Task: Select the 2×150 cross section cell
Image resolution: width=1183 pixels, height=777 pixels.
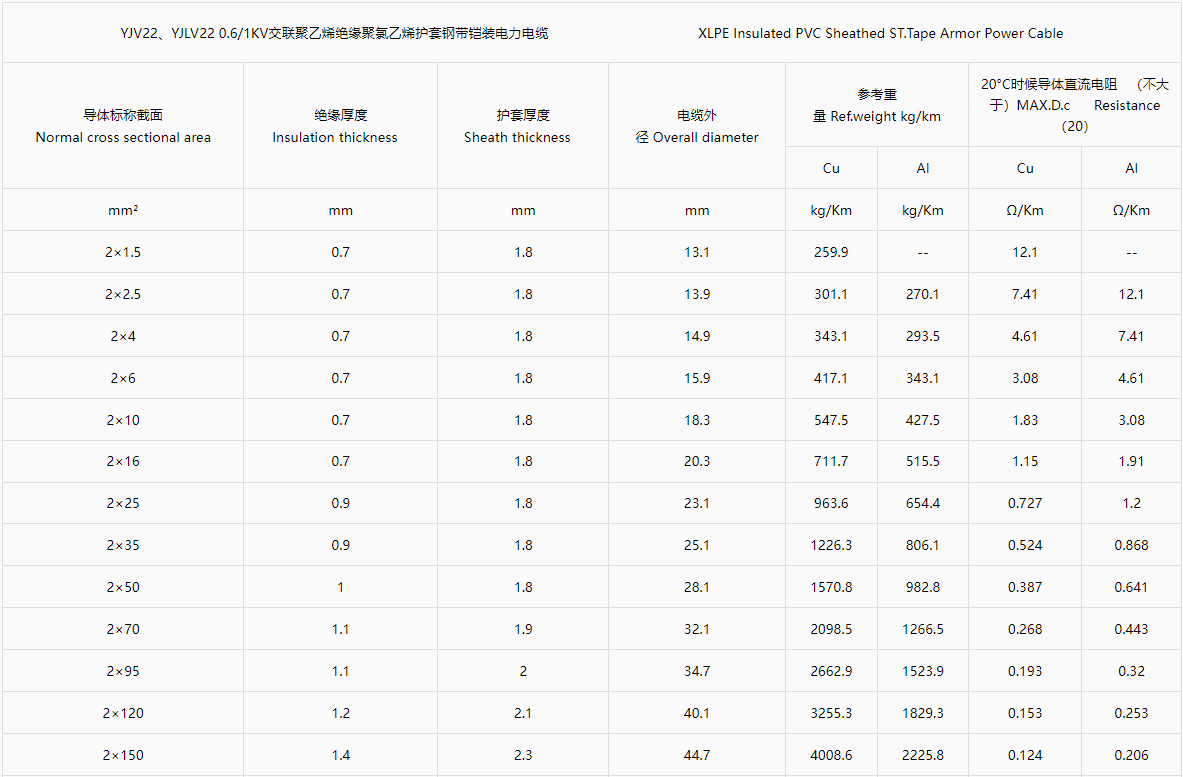Action: click(123, 755)
